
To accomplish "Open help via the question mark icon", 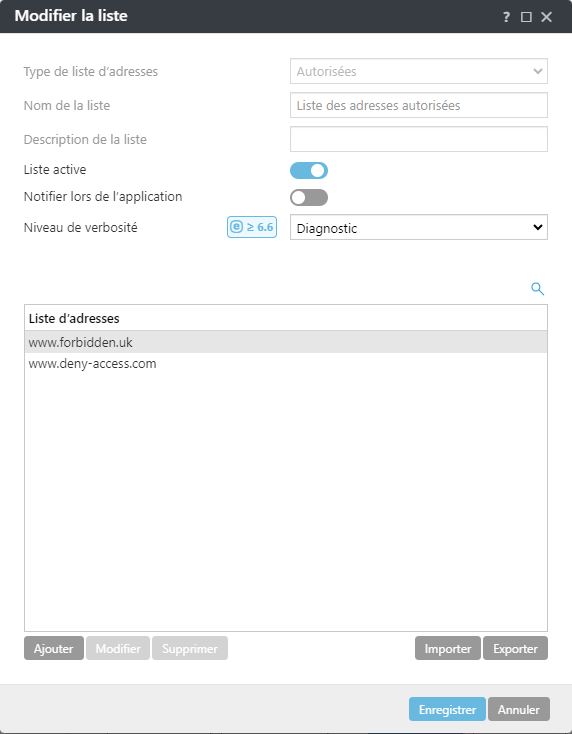I will (506, 17).
